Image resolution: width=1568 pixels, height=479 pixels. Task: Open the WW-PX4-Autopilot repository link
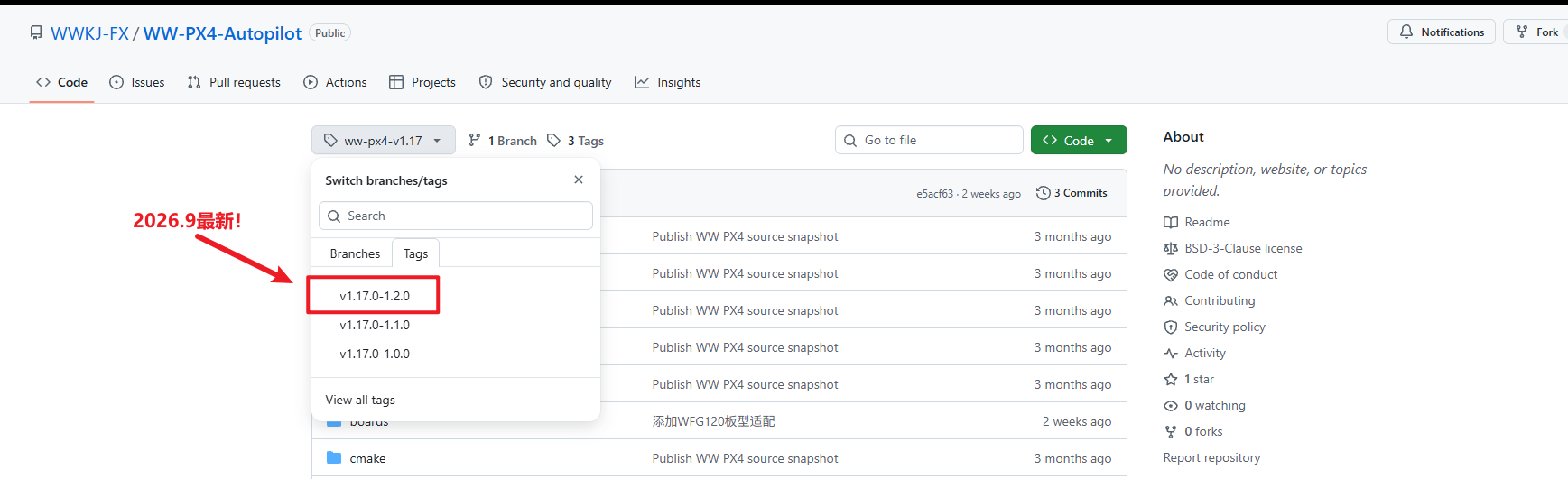222,33
